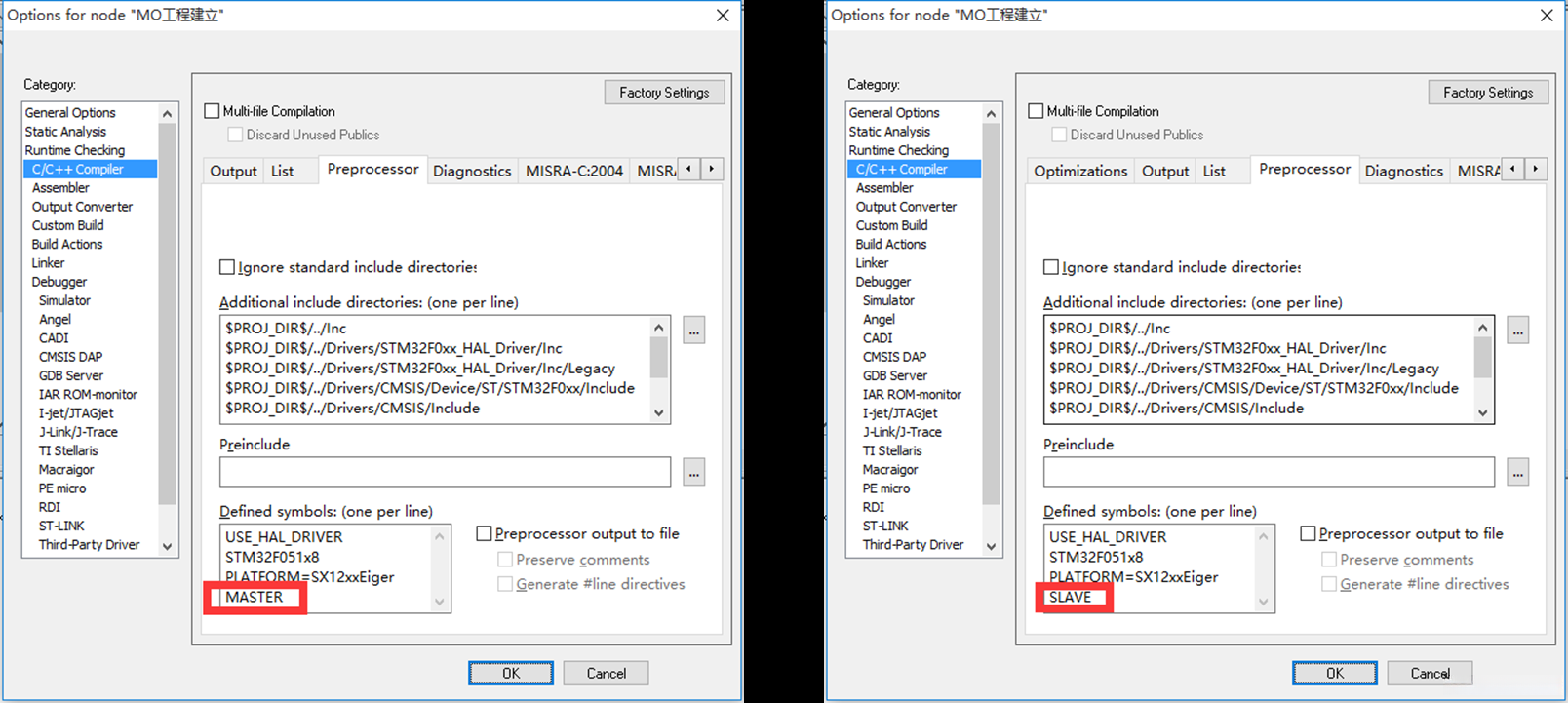Select J-Link/J-Trace category in right dialog
This screenshot has width=1568, height=703.
902,432
